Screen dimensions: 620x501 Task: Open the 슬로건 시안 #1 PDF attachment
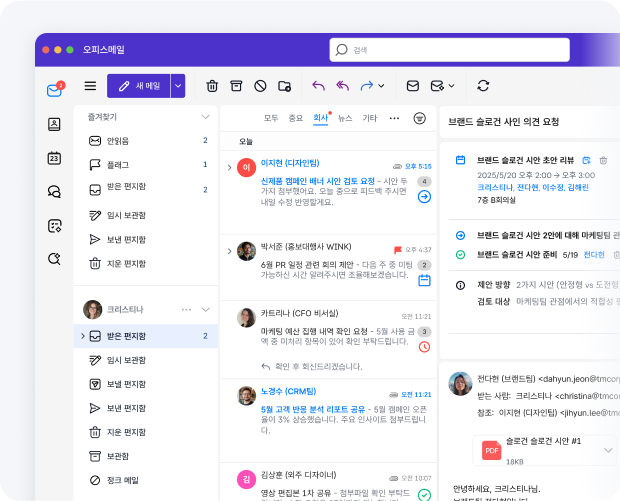pyautogui.click(x=544, y=450)
